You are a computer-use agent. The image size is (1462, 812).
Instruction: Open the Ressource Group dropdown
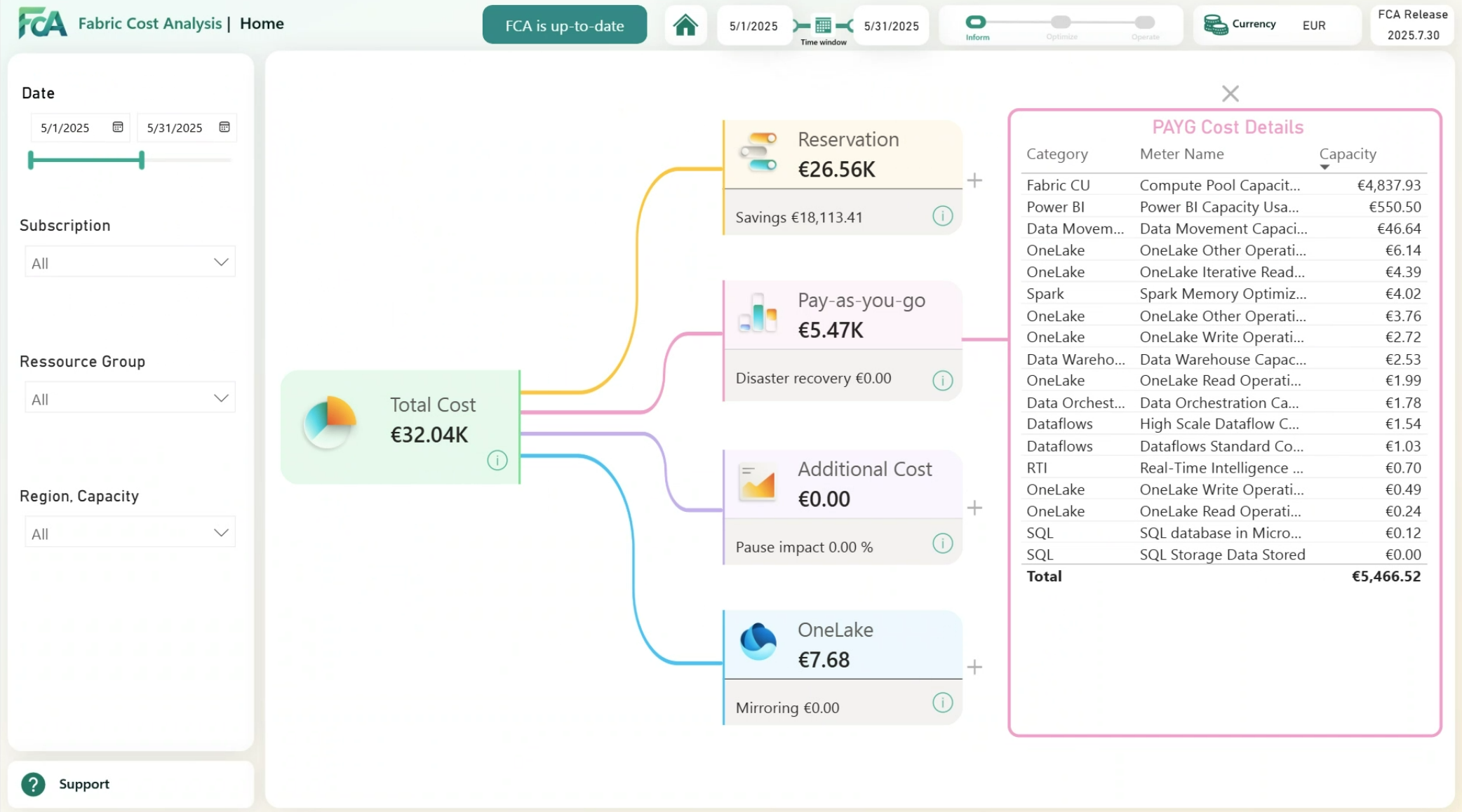click(x=130, y=398)
